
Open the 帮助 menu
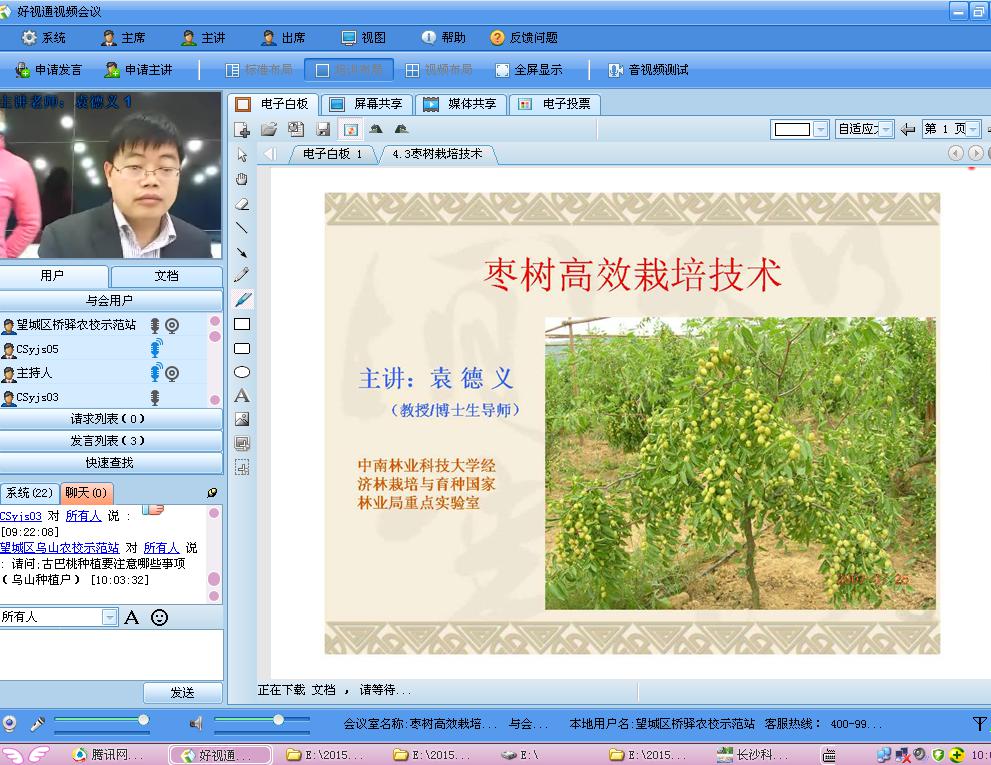point(443,38)
